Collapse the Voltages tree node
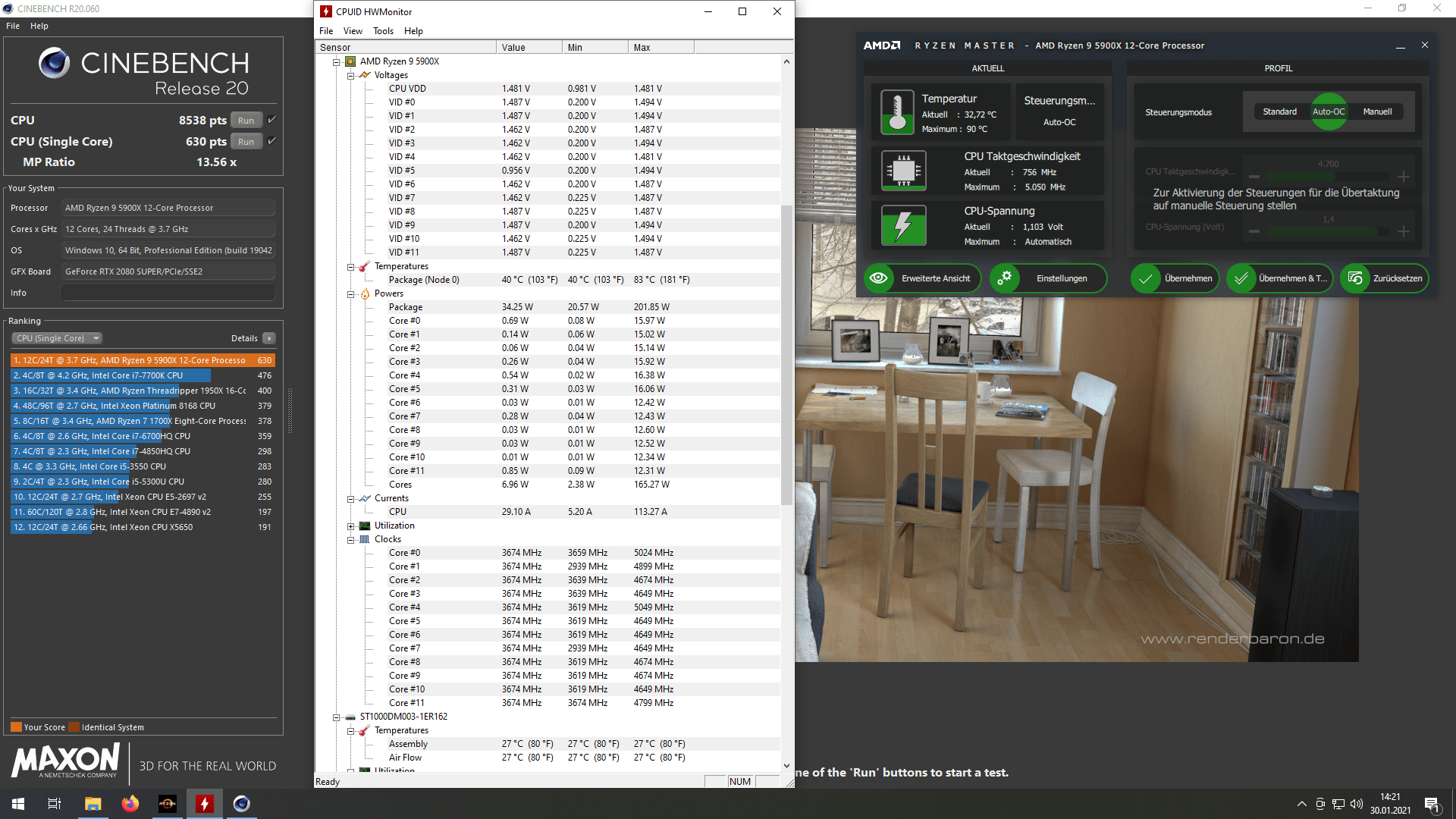Screen dimensions: 1456x819 (x=350, y=75)
